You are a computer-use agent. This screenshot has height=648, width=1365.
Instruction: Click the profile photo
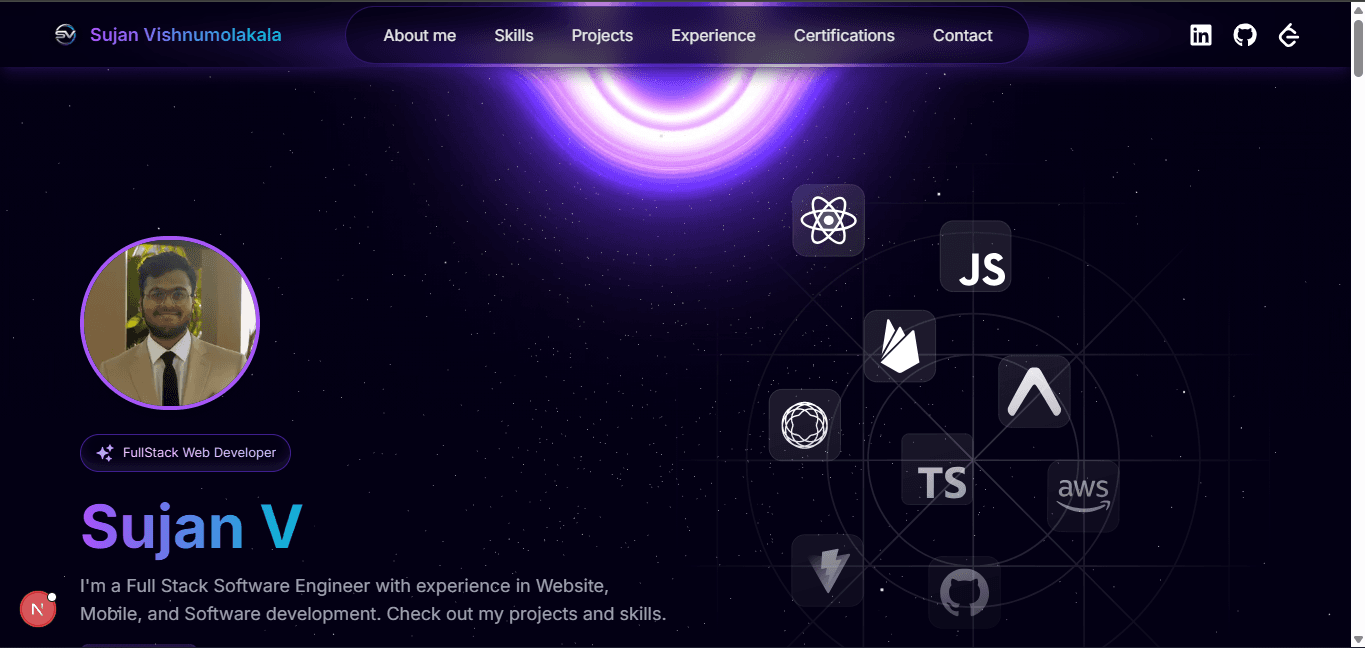tap(170, 323)
